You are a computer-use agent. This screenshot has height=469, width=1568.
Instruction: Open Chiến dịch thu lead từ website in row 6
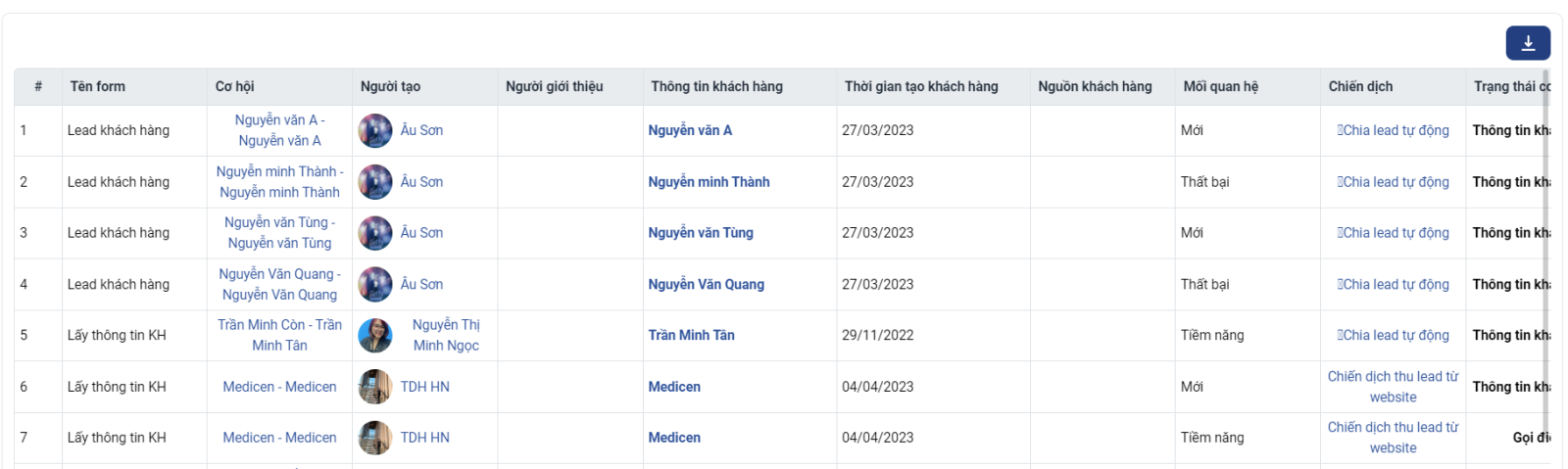pyautogui.click(x=1393, y=387)
